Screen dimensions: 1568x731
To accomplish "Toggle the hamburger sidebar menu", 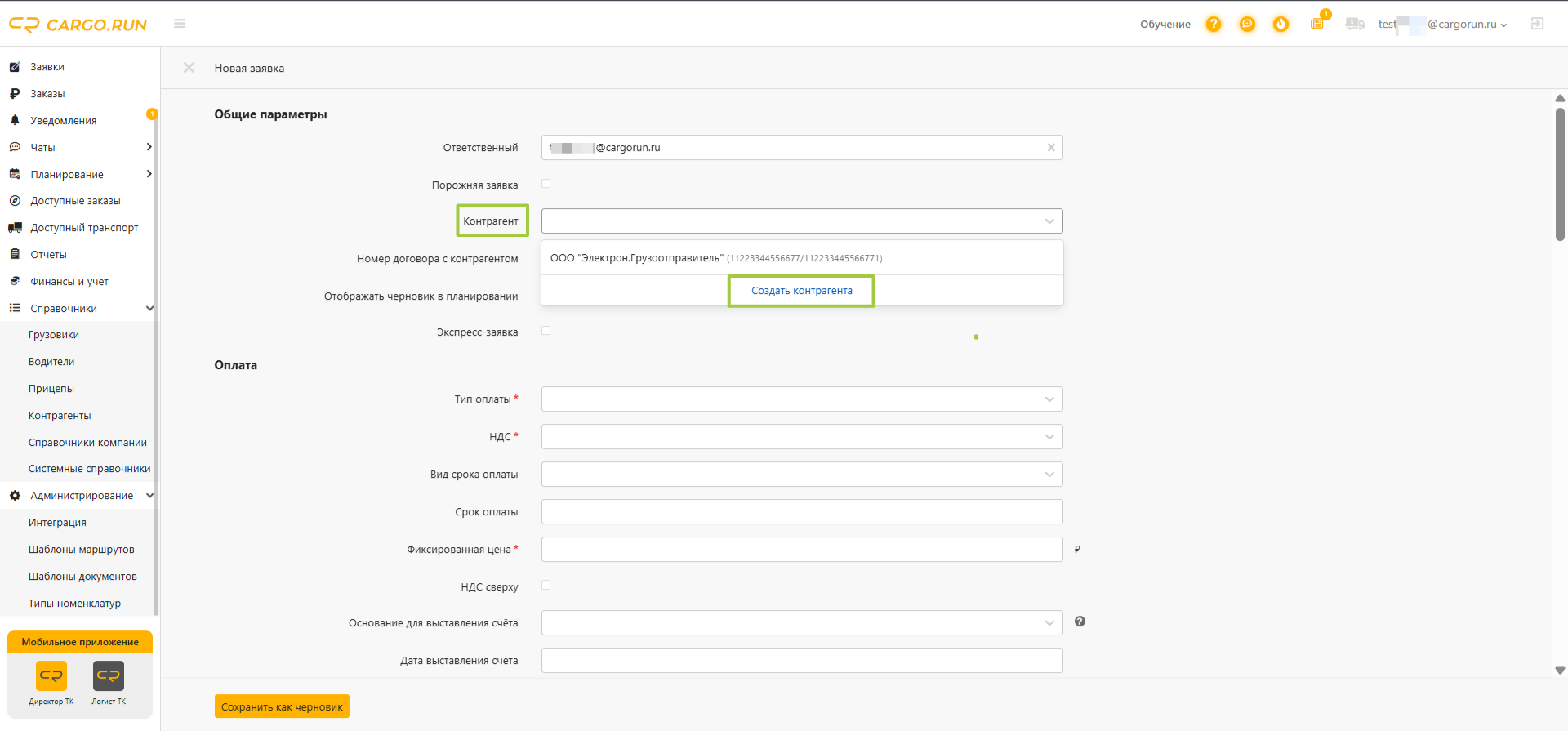I will (180, 24).
